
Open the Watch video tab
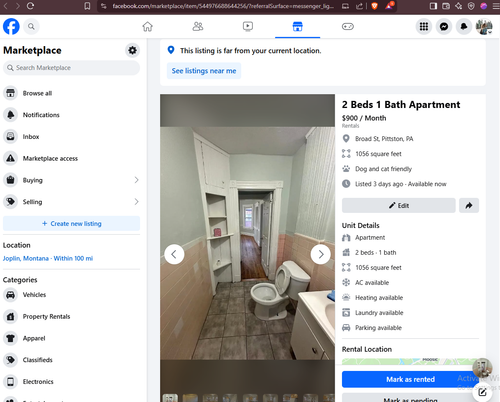click(x=248, y=26)
